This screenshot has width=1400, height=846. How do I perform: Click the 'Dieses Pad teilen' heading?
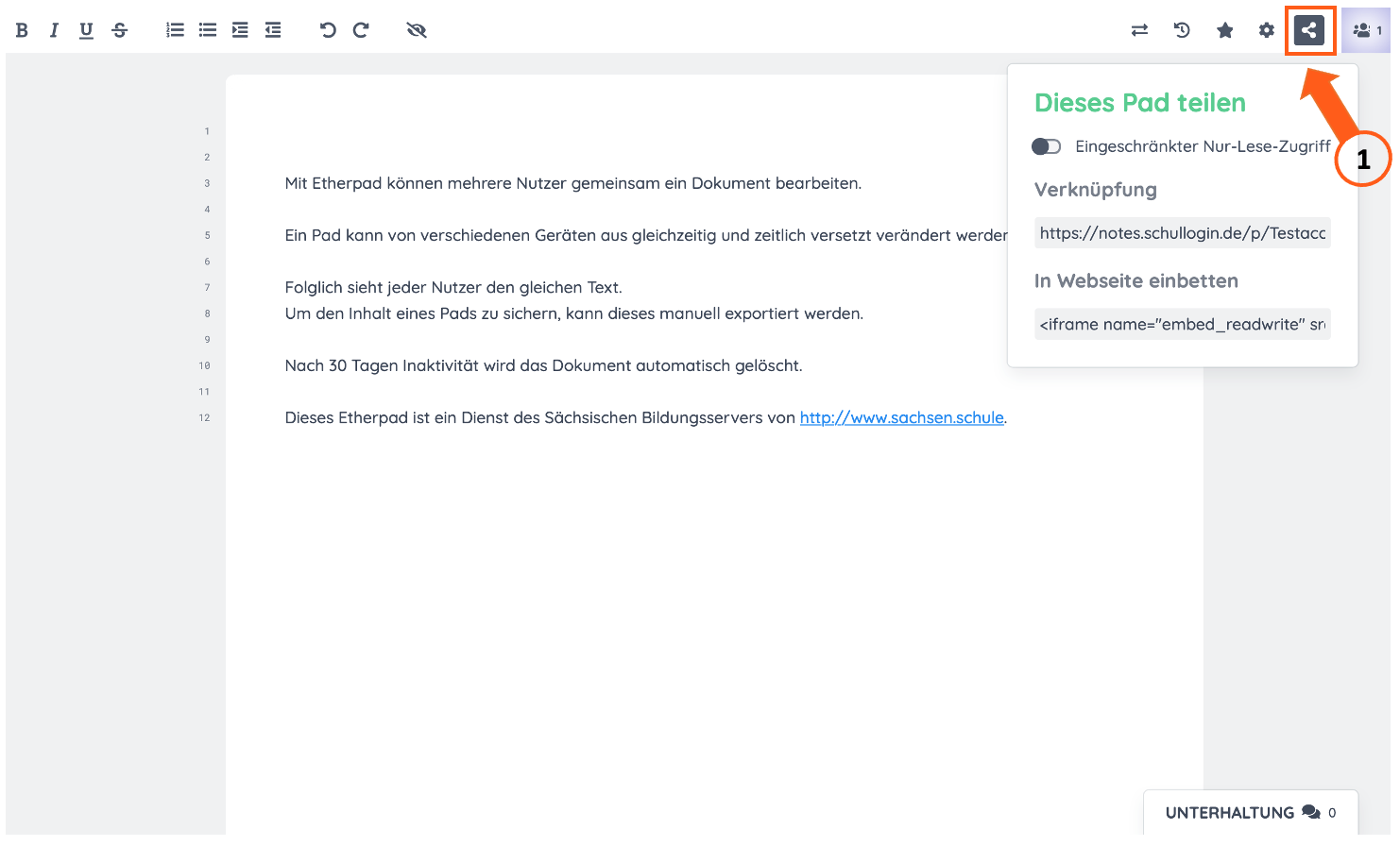pos(1140,102)
